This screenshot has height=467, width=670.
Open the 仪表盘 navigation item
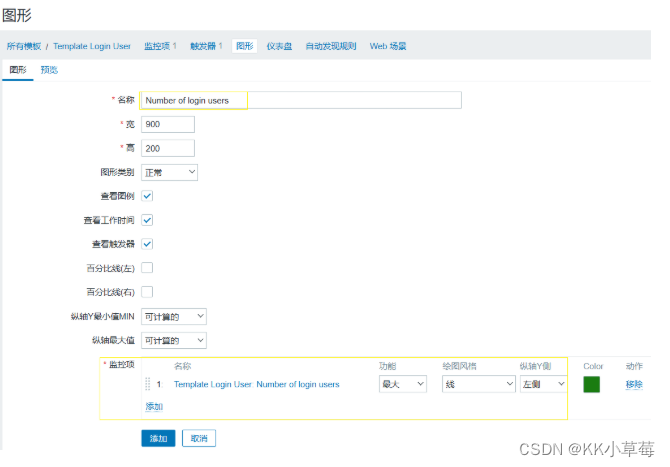coord(279,46)
